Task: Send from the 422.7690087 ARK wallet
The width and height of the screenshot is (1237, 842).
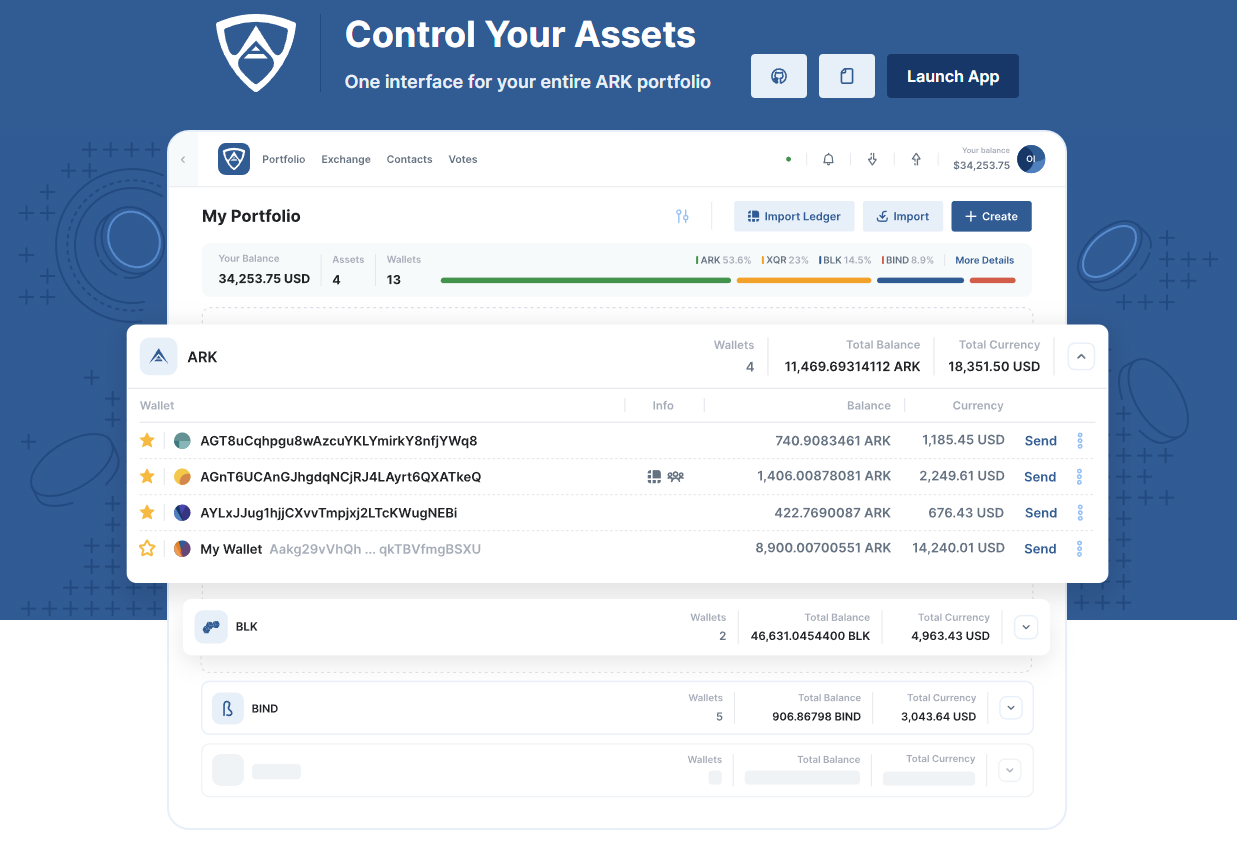Action: pyautogui.click(x=1040, y=513)
